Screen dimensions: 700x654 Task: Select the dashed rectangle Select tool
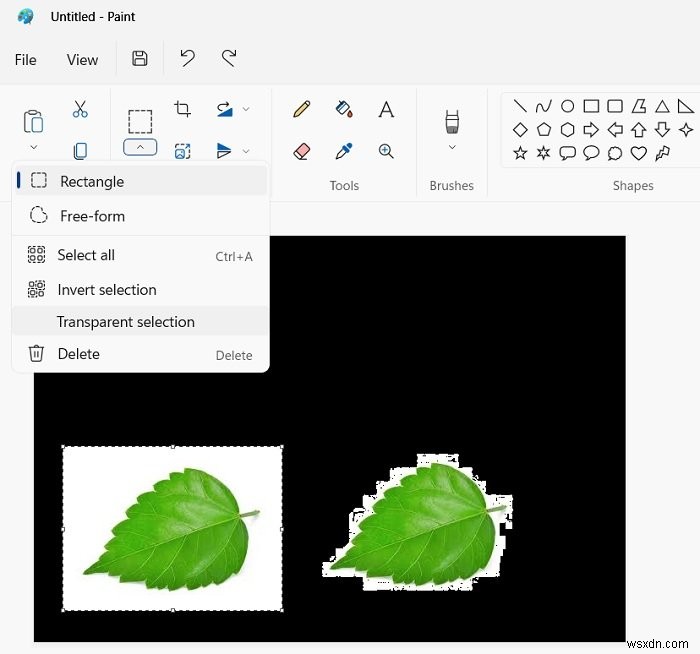(140, 121)
